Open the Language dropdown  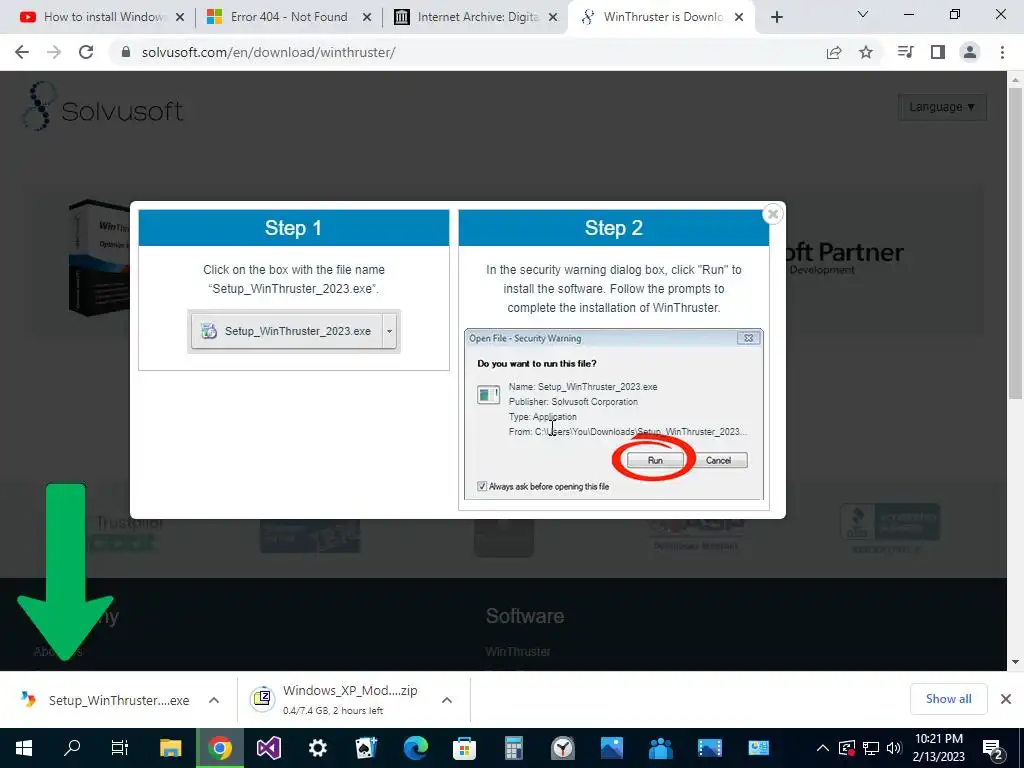(942, 107)
